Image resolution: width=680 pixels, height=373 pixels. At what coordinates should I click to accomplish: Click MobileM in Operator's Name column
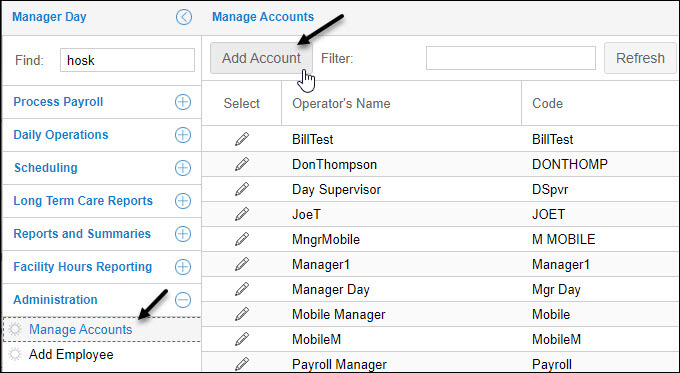[317, 339]
